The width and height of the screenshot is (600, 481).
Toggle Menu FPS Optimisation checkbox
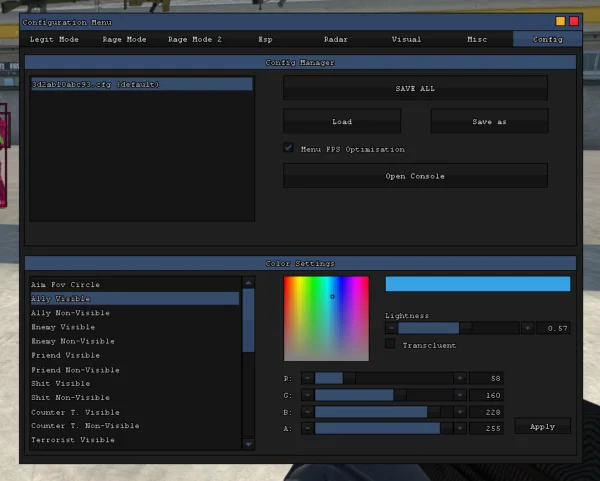pyautogui.click(x=289, y=148)
